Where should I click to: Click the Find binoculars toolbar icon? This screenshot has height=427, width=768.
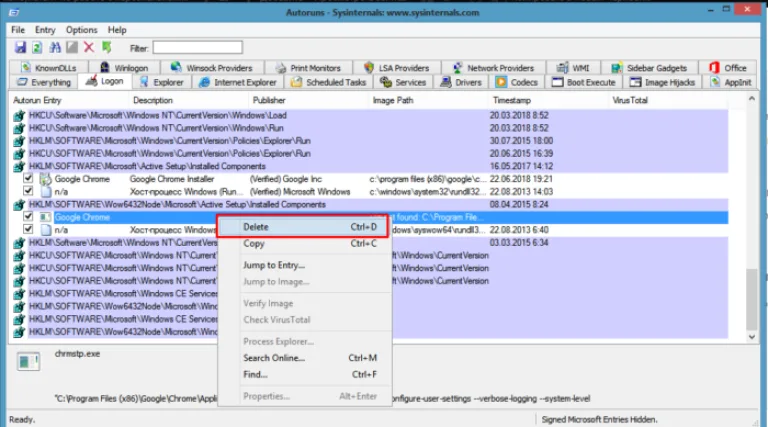pyautogui.click(x=55, y=47)
